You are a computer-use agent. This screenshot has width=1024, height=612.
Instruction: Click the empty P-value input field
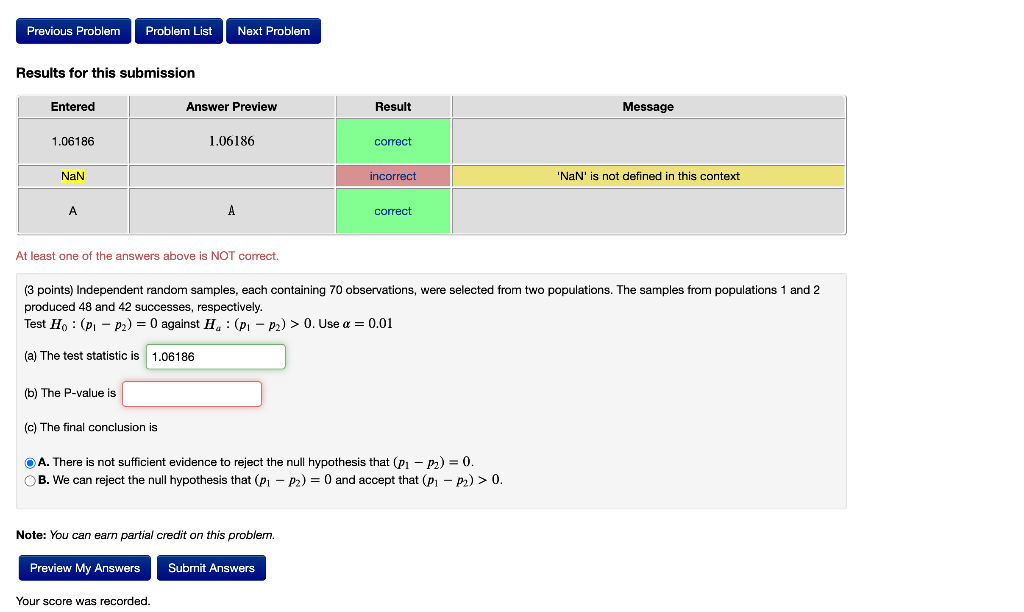(x=192, y=394)
